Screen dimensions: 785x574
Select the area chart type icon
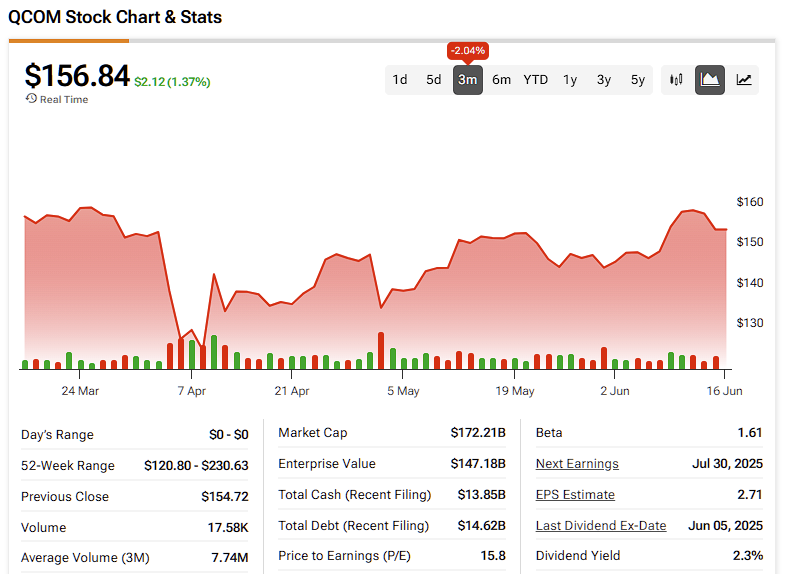point(710,80)
